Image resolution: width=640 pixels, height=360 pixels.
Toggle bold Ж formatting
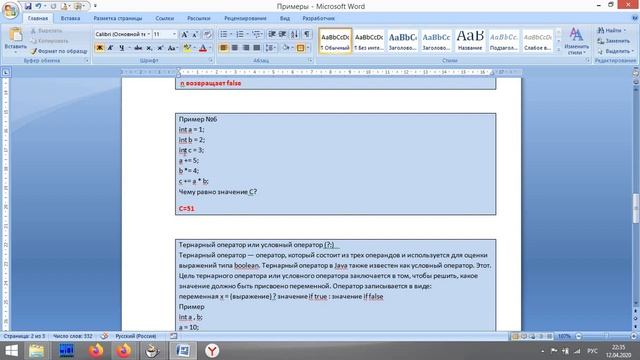[99, 48]
